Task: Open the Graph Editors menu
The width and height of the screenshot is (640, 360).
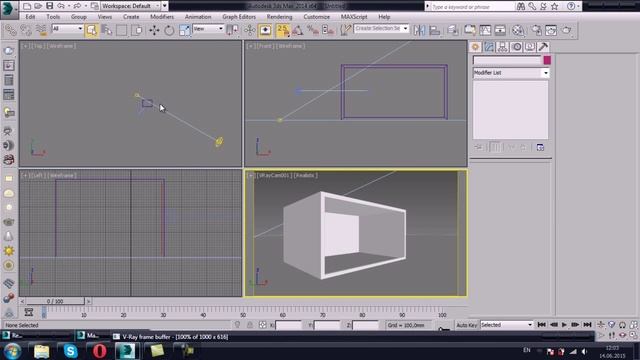Action: pyautogui.click(x=239, y=17)
